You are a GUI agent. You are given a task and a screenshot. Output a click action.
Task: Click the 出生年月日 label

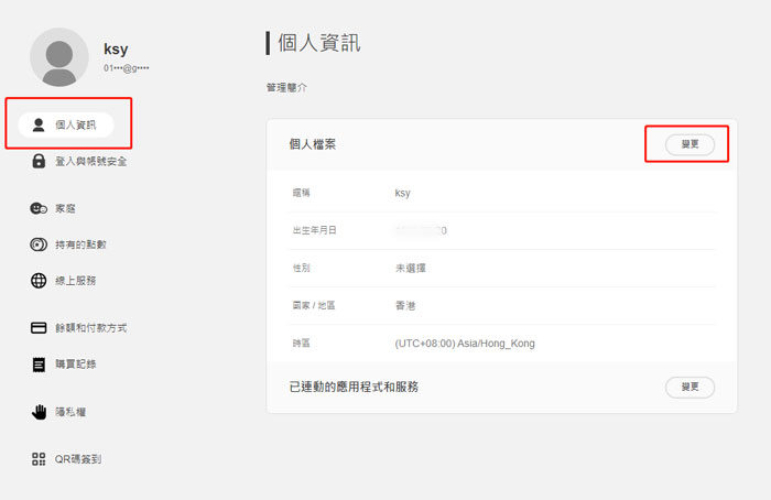[315, 230]
